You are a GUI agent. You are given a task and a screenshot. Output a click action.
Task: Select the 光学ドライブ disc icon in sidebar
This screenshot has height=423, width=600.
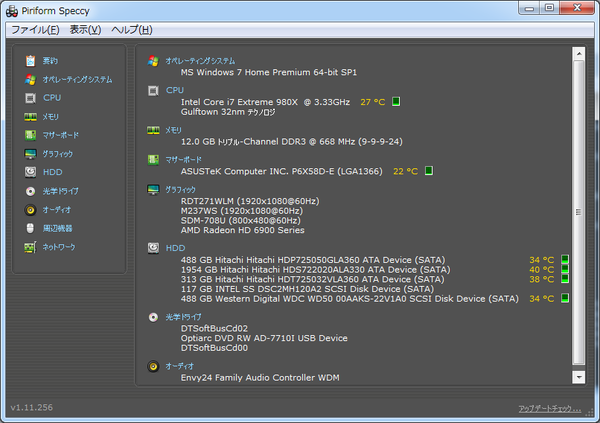[x=30, y=191]
